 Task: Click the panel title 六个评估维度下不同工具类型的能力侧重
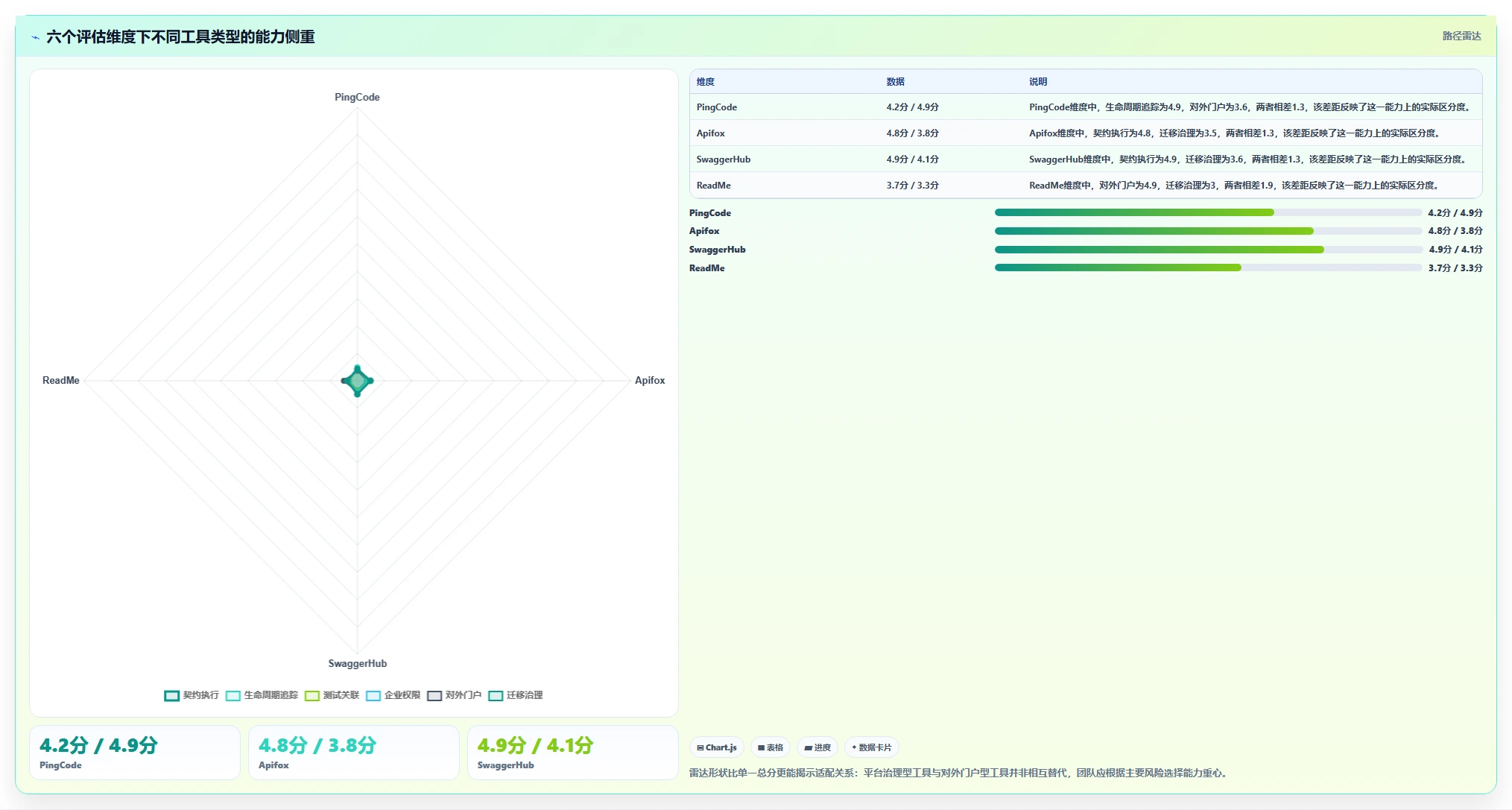pyautogui.click(x=180, y=37)
